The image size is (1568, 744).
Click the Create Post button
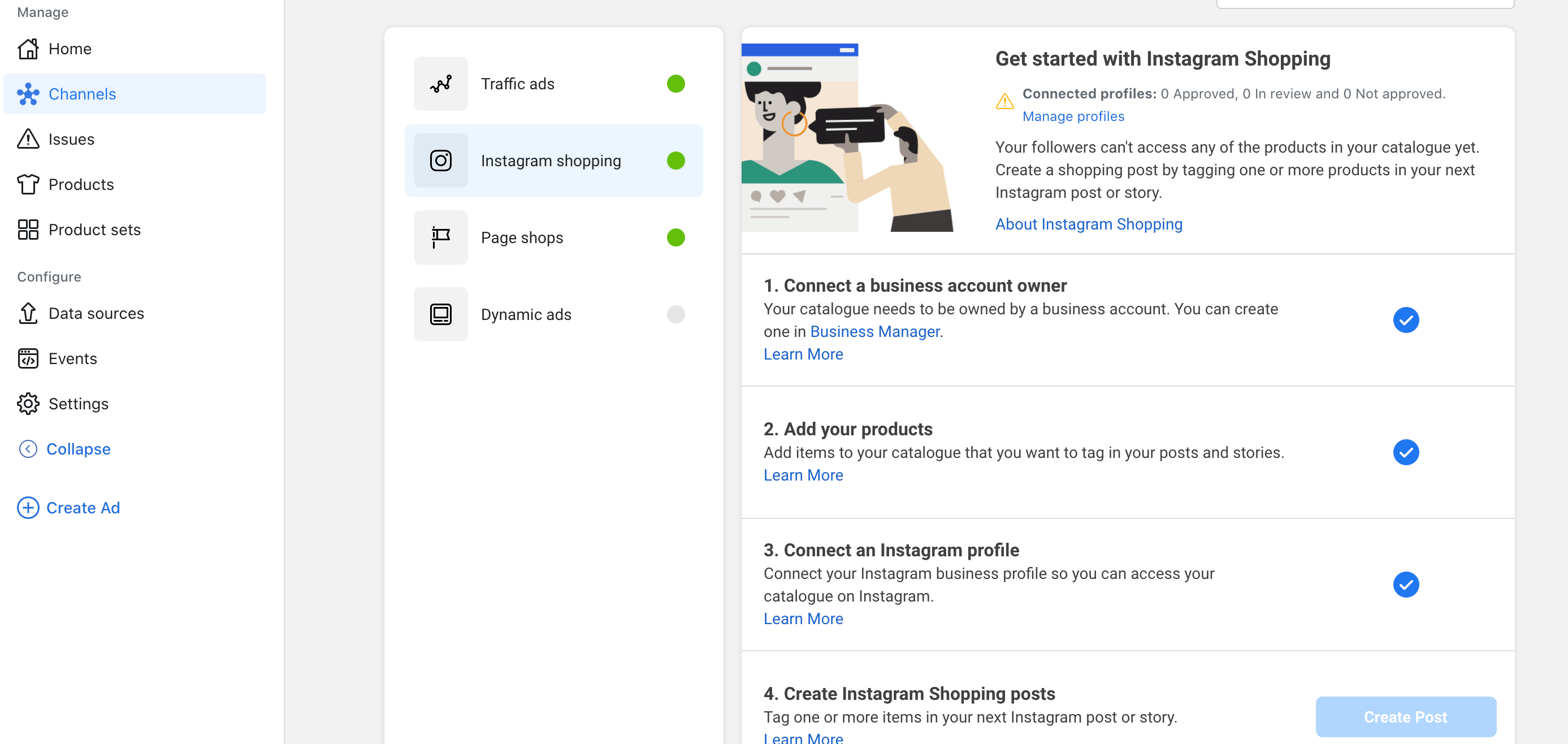click(x=1405, y=717)
